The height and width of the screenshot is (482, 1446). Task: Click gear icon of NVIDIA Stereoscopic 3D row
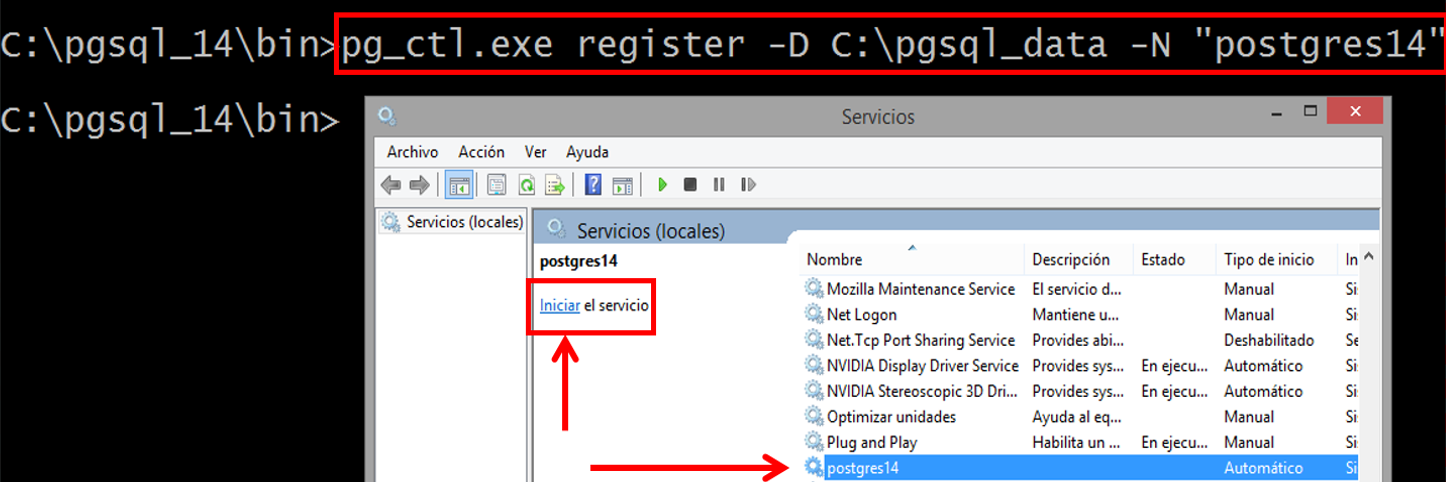click(x=814, y=391)
